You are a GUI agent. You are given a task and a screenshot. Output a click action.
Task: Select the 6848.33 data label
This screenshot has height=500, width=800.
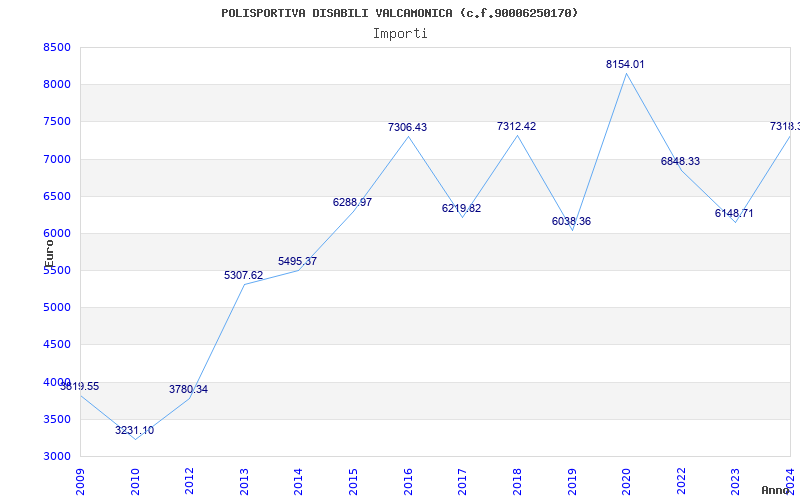(680, 162)
